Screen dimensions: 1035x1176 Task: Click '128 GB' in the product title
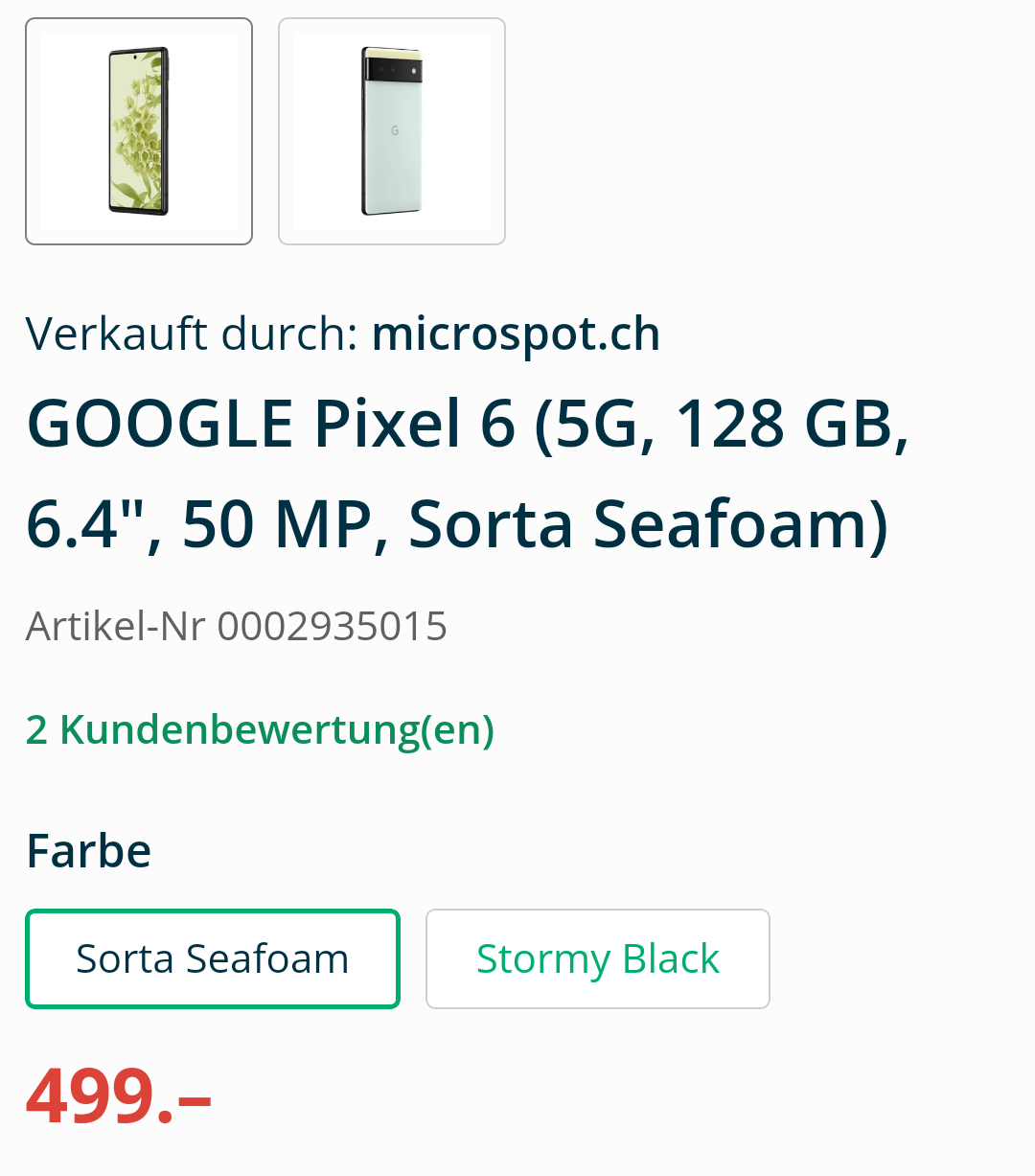pyautogui.click(x=792, y=424)
